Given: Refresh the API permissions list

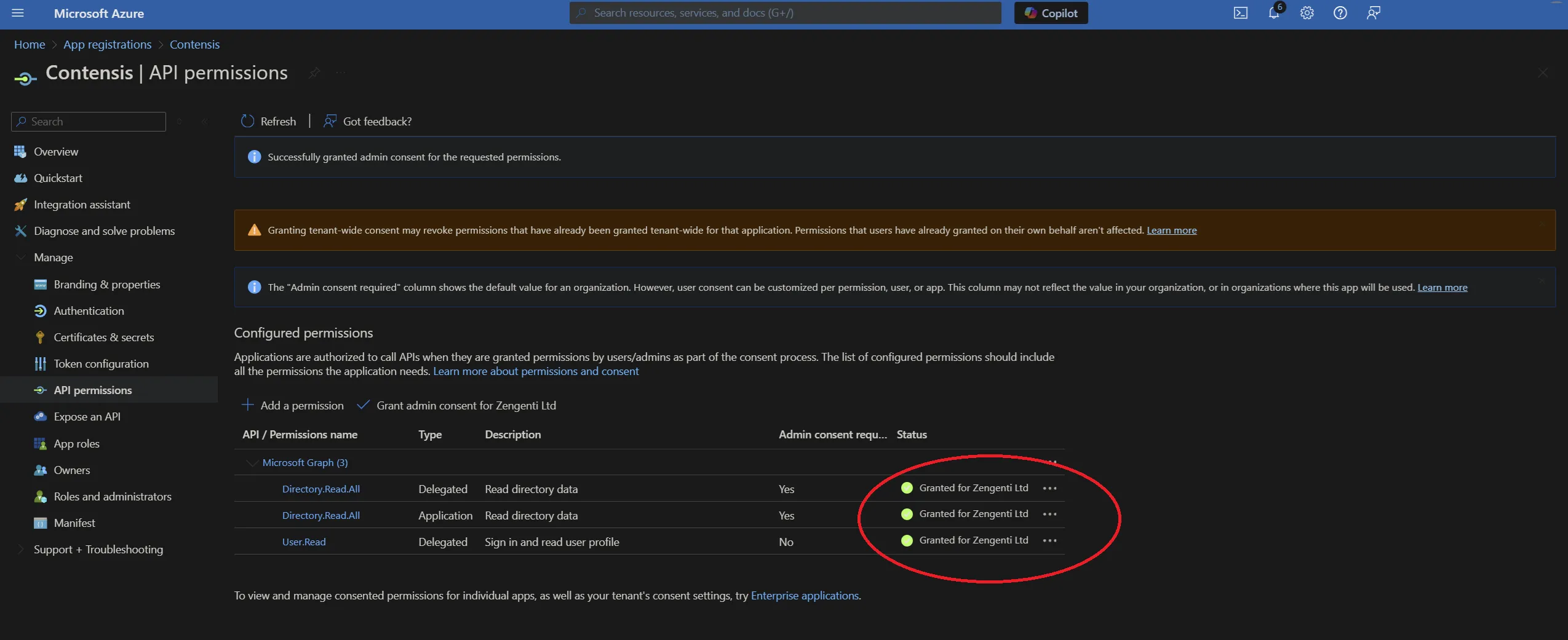Looking at the screenshot, I should click(x=268, y=121).
